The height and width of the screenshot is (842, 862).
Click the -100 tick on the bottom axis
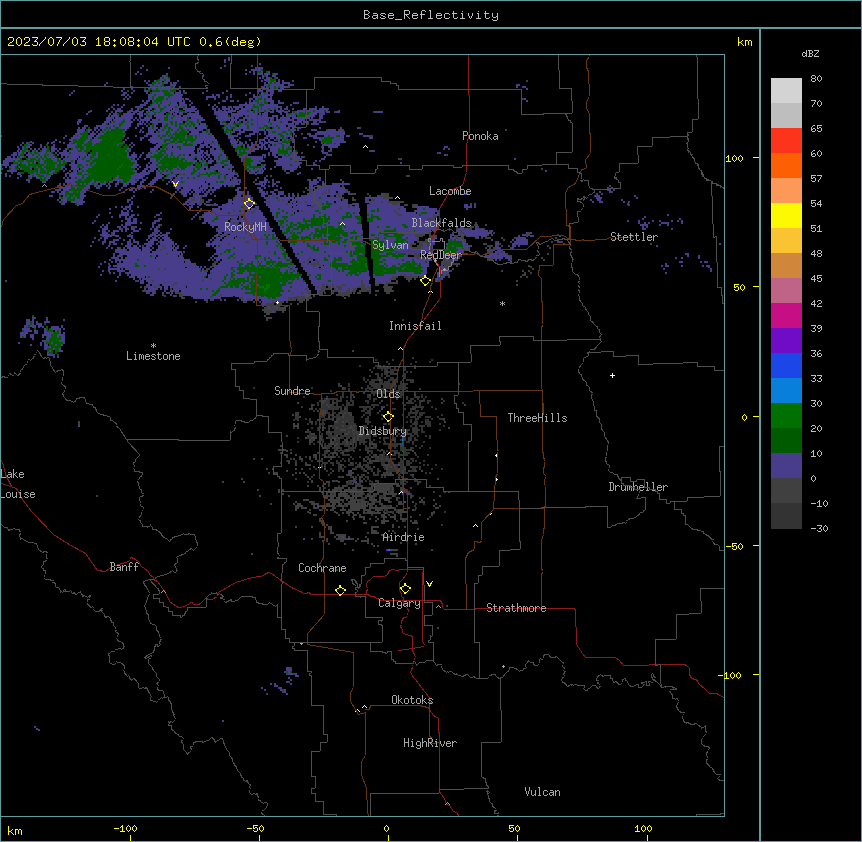(125, 829)
